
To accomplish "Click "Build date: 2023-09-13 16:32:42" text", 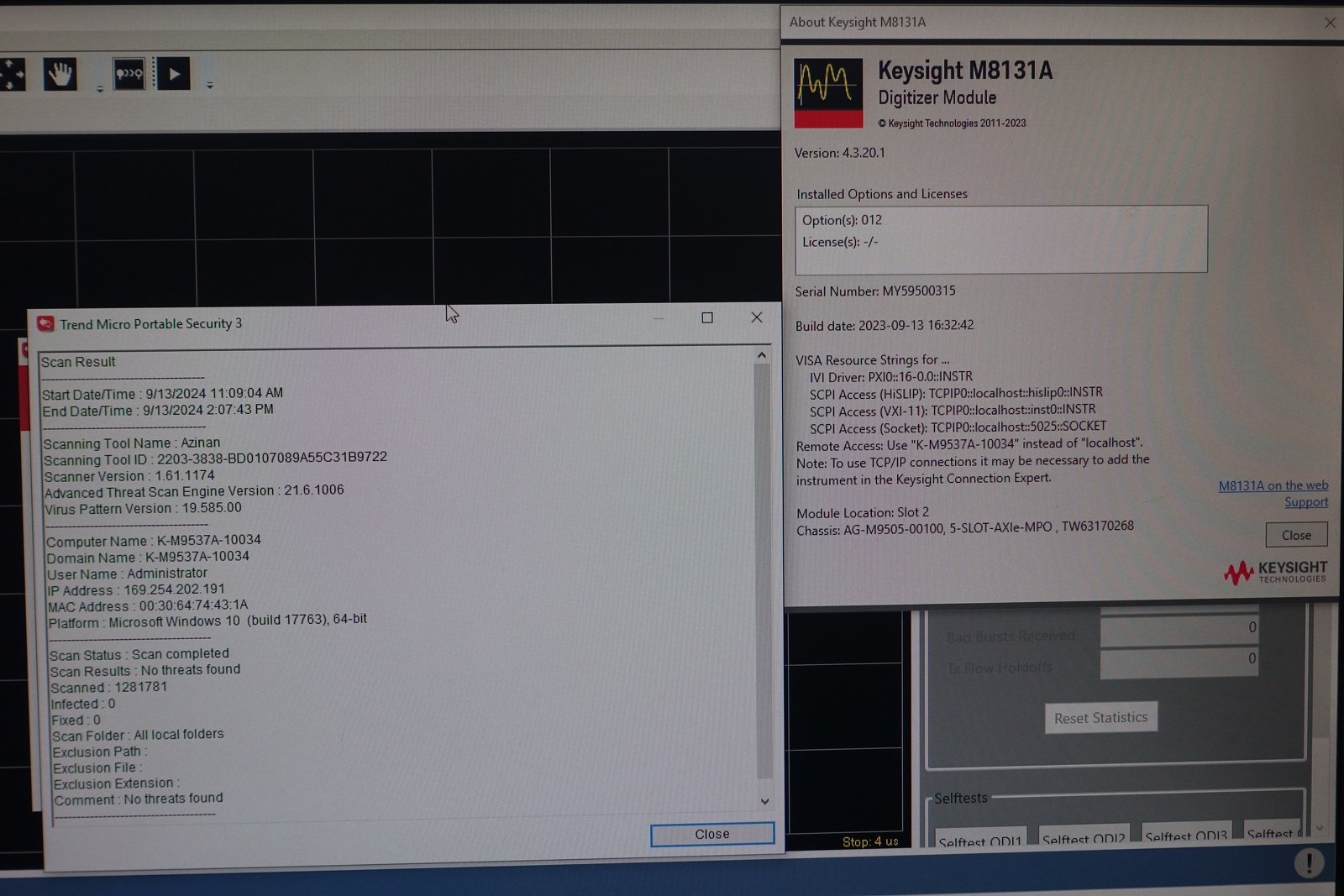I will coord(885,325).
